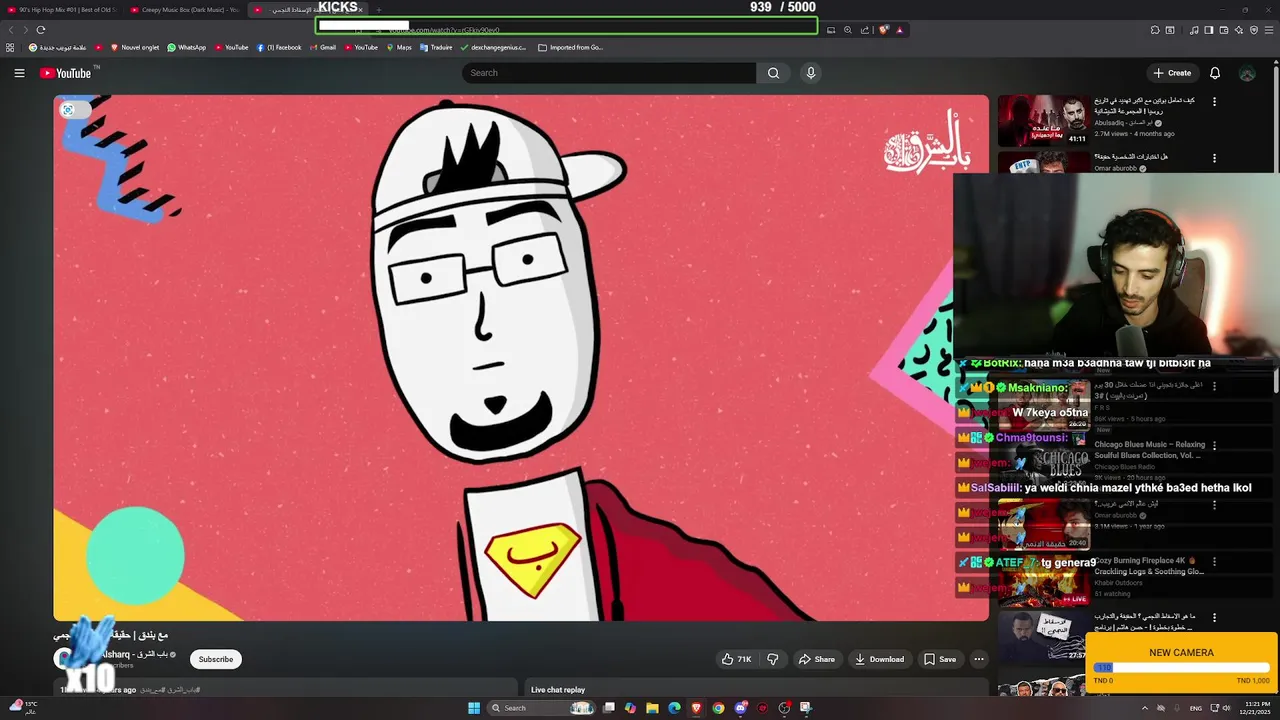Switch to the Creepy Music Box tab
The image size is (1280, 720).
(x=185, y=10)
